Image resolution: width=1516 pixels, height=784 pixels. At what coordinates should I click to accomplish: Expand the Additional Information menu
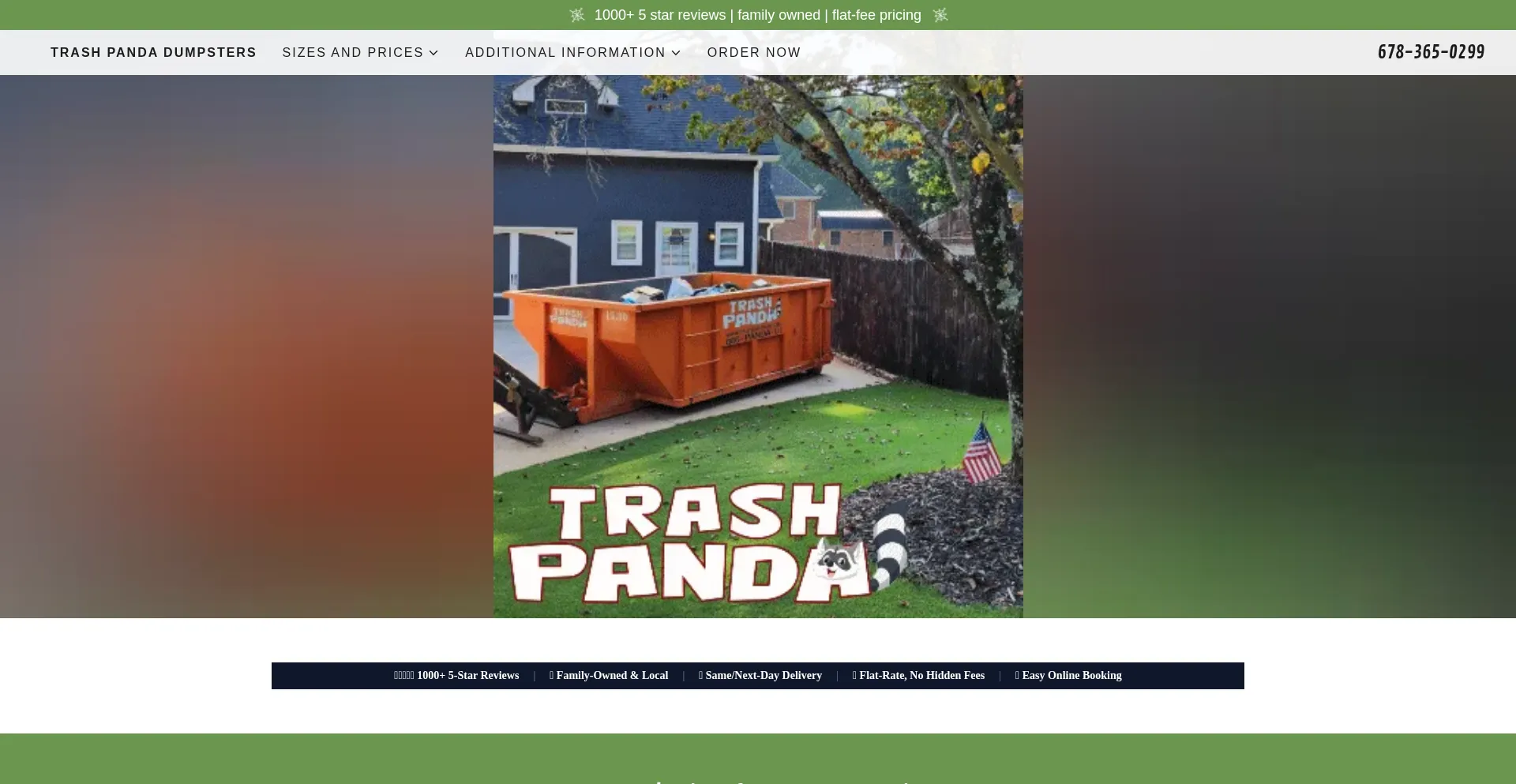572,53
